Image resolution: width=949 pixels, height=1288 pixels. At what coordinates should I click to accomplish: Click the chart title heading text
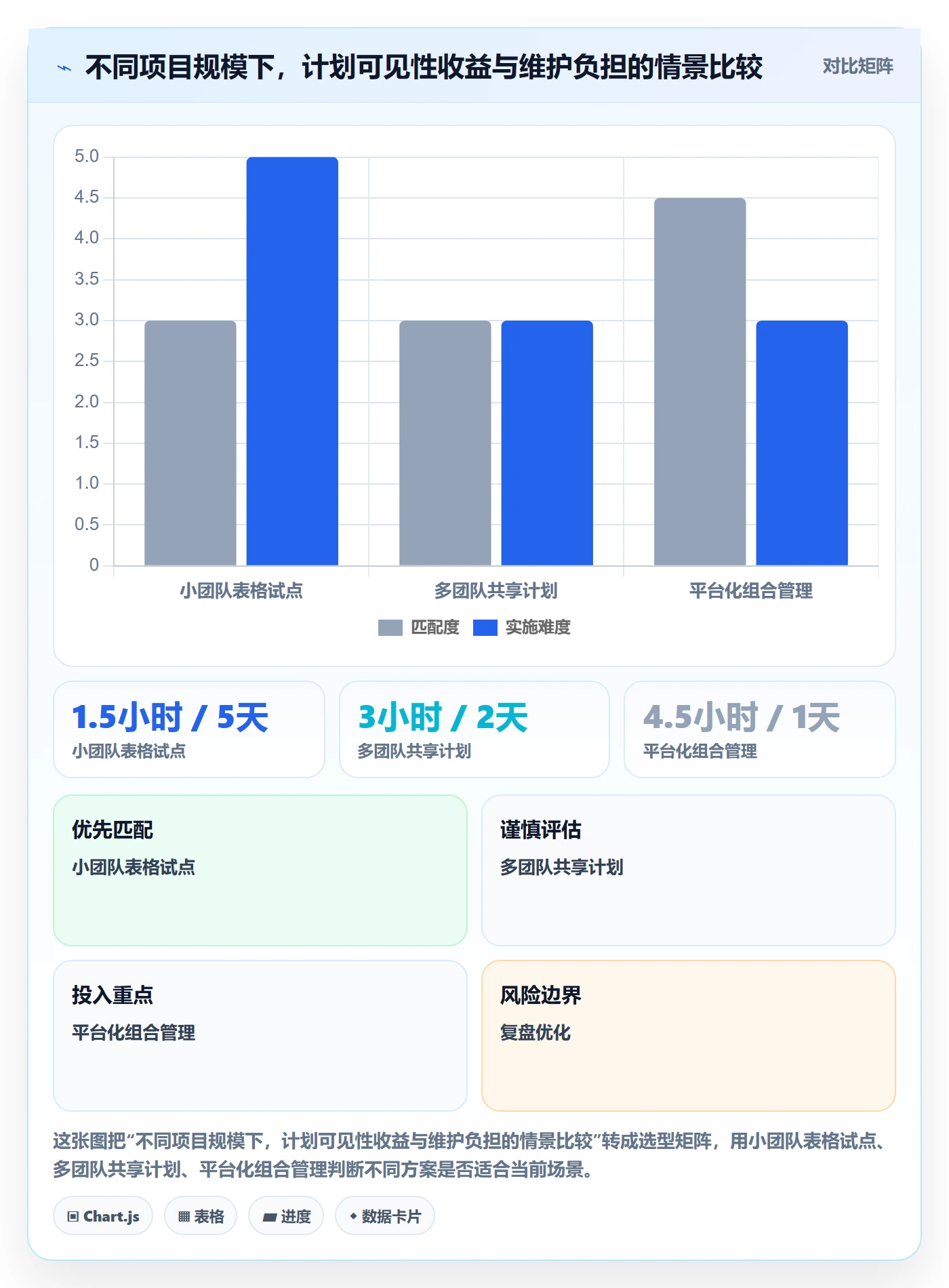coord(424,67)
